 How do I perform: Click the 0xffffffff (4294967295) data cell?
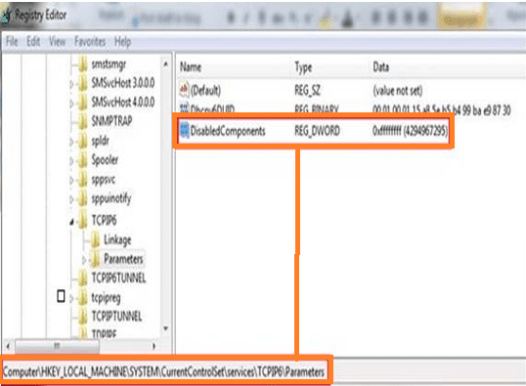click(410, 130)
